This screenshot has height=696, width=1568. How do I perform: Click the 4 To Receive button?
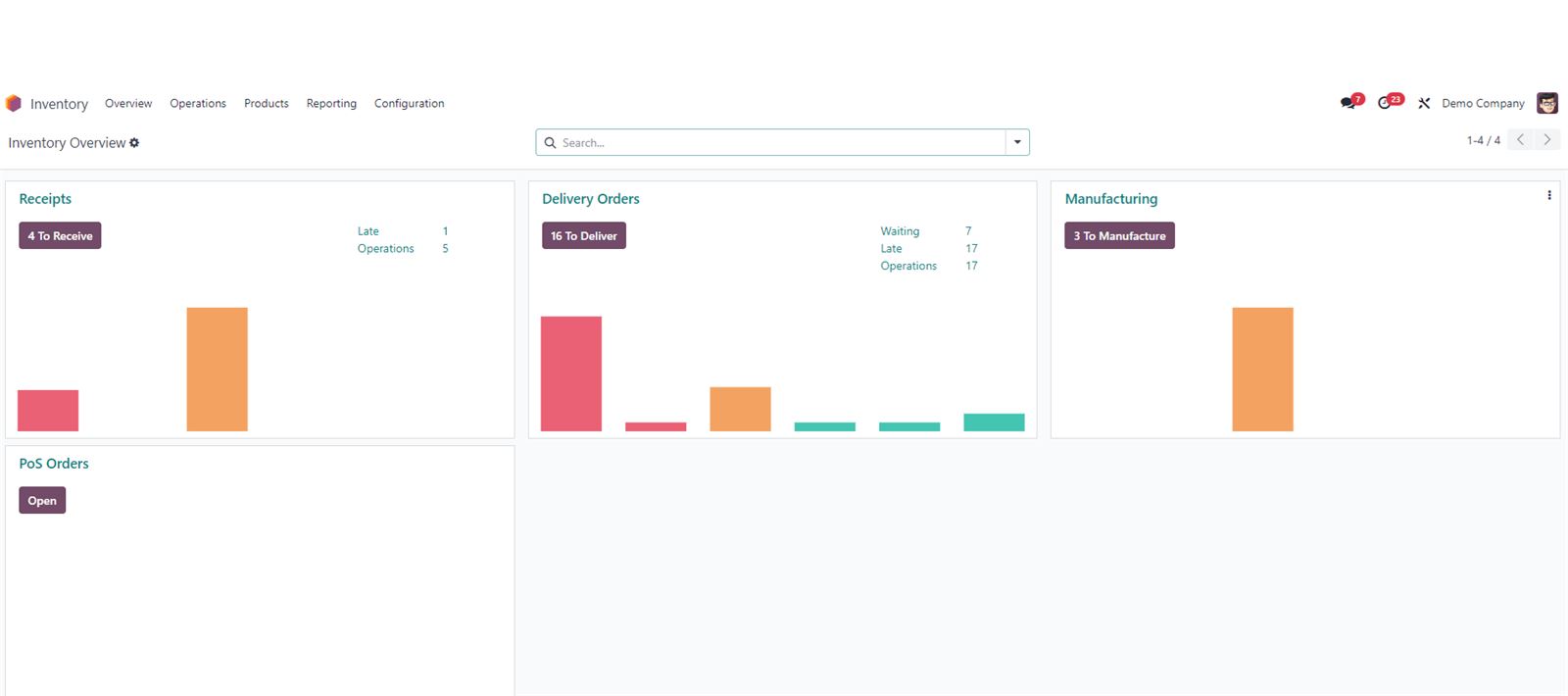pyautogui.click(x=60, y=235)
